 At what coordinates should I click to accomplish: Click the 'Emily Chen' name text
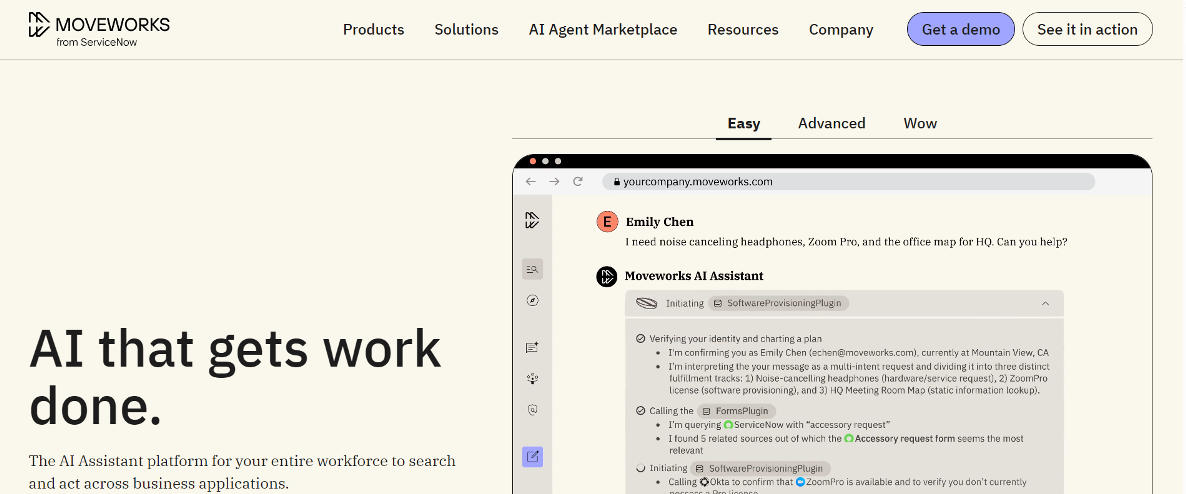click(660, 222)
